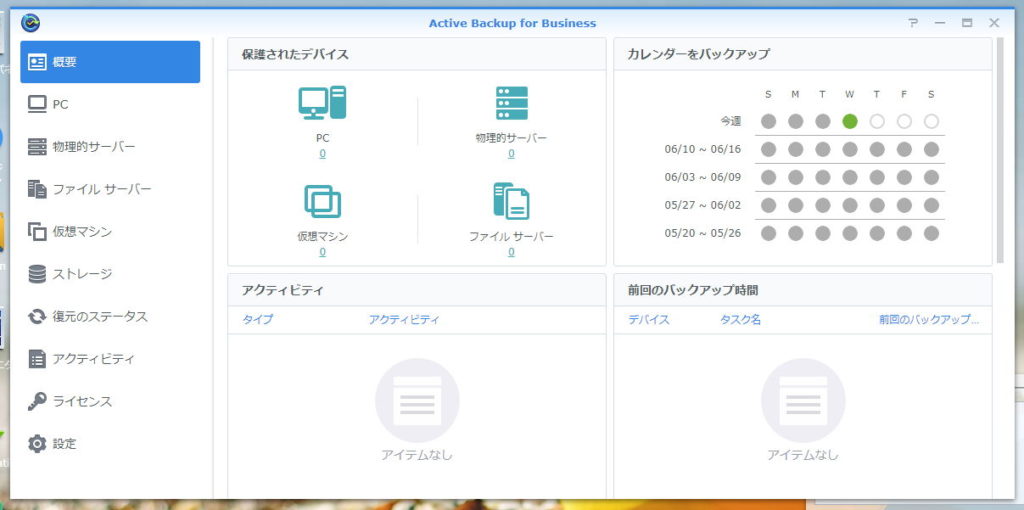The height and width of the screenshot is (510, 1024).
Task: Click the 設定 gear icon
Action: (37, 444)
